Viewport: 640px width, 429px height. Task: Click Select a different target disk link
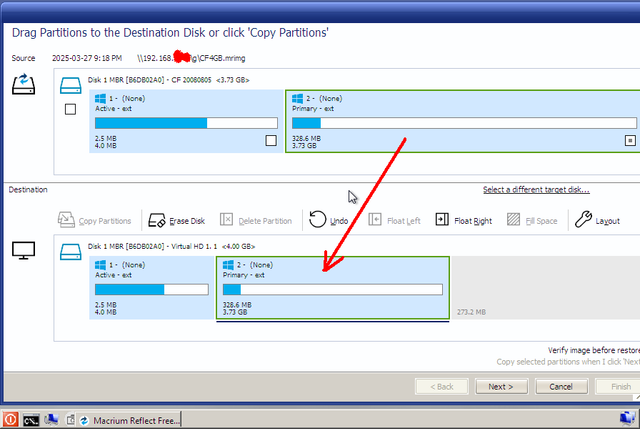pos(536,190)
